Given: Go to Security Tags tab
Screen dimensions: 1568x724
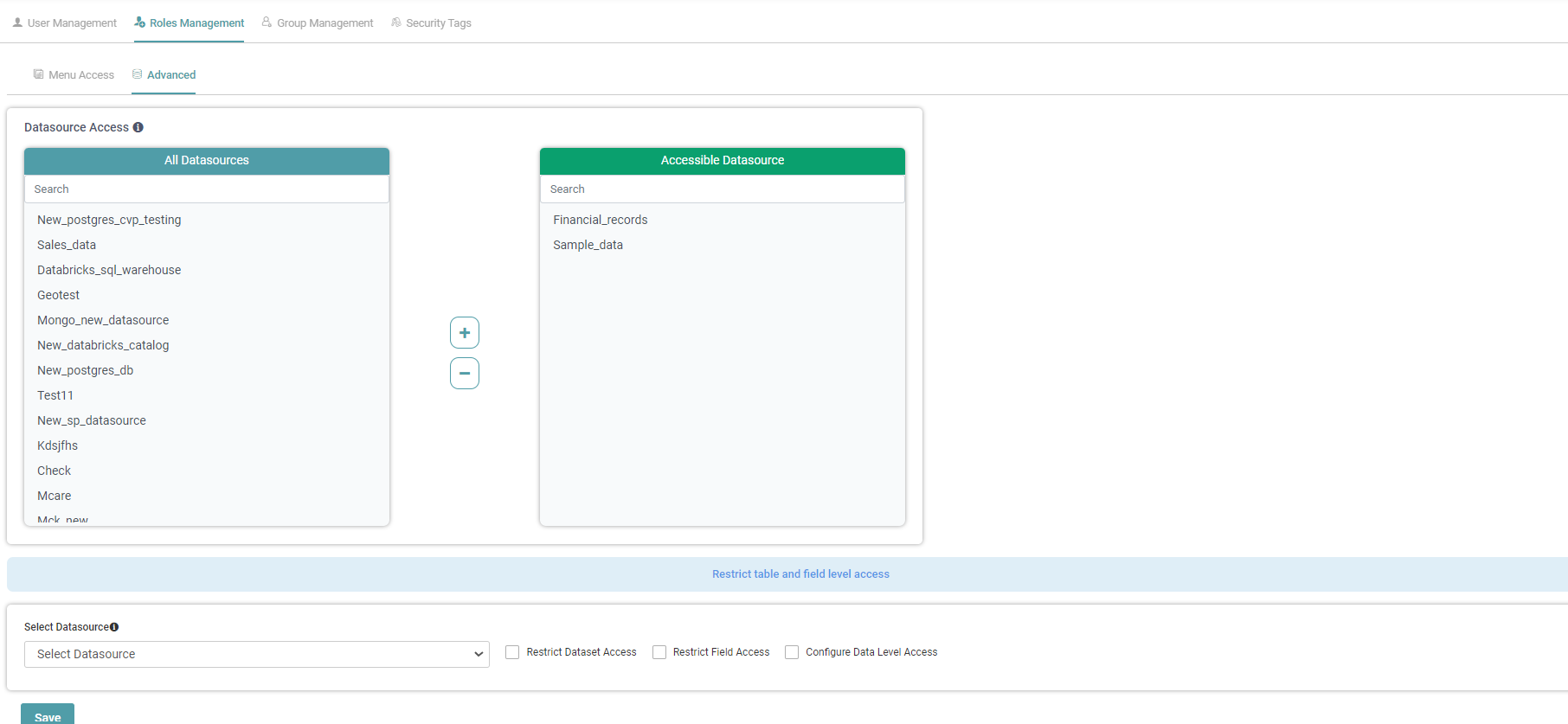Looking at the screenshot, I should (x=431, y=23).
